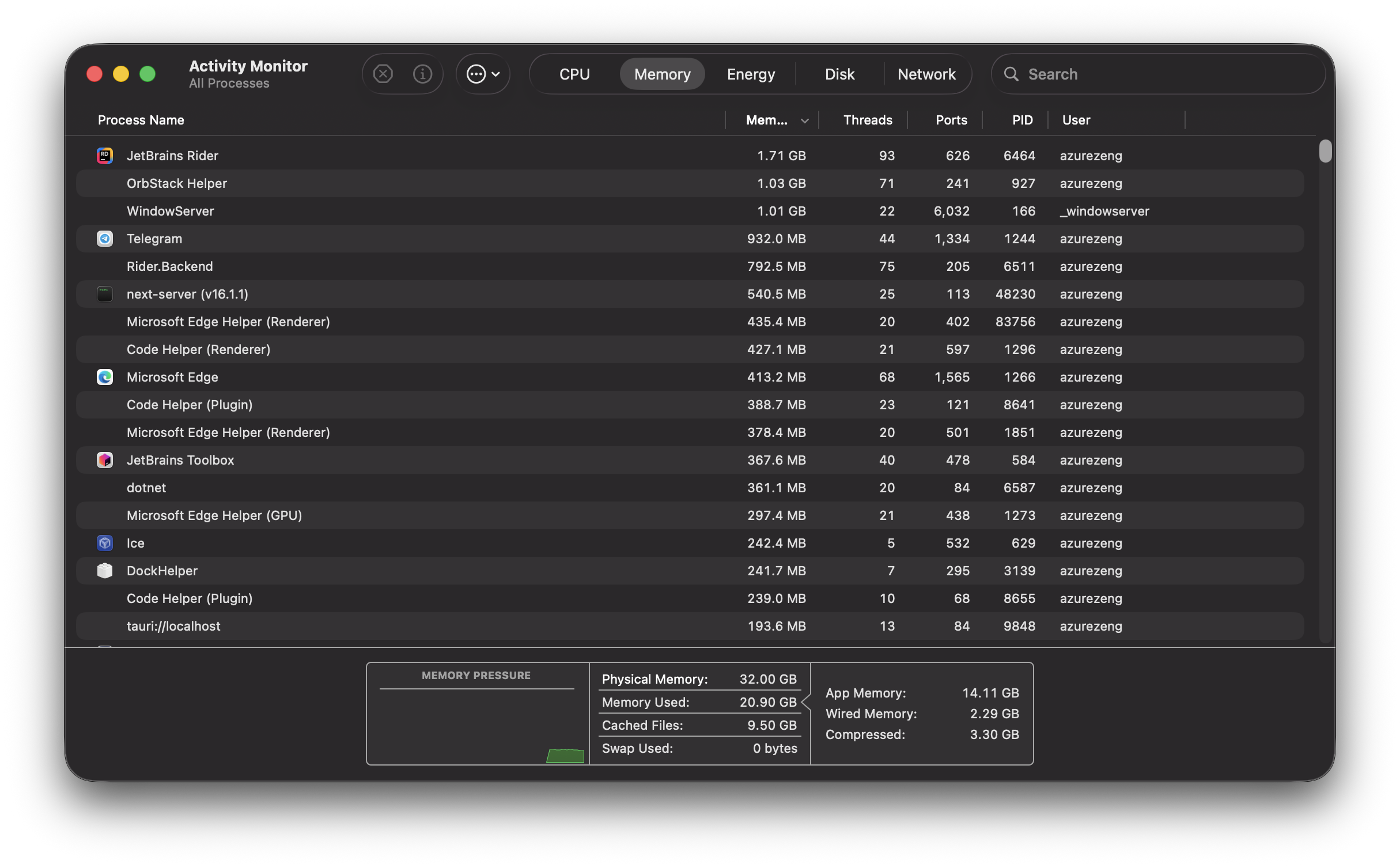Sort processes by Threads column

point(867,120)
